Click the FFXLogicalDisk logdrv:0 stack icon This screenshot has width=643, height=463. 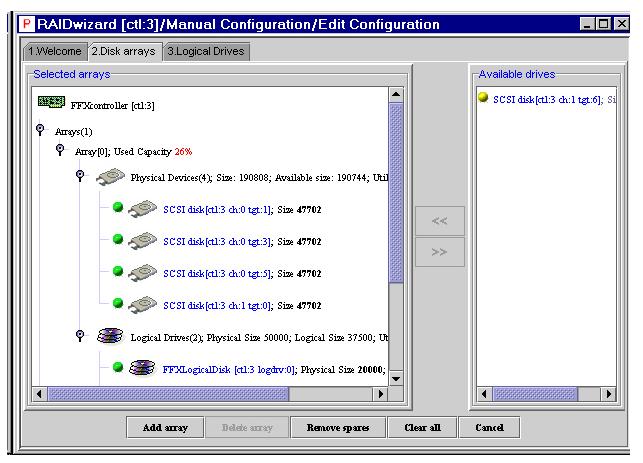click(x=142, y=368)
